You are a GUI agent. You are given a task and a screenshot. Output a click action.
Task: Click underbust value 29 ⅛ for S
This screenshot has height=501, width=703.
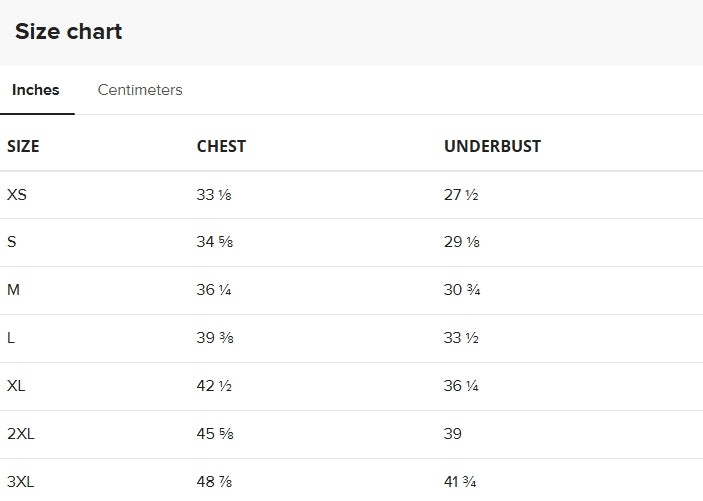(x=462, y=242)
